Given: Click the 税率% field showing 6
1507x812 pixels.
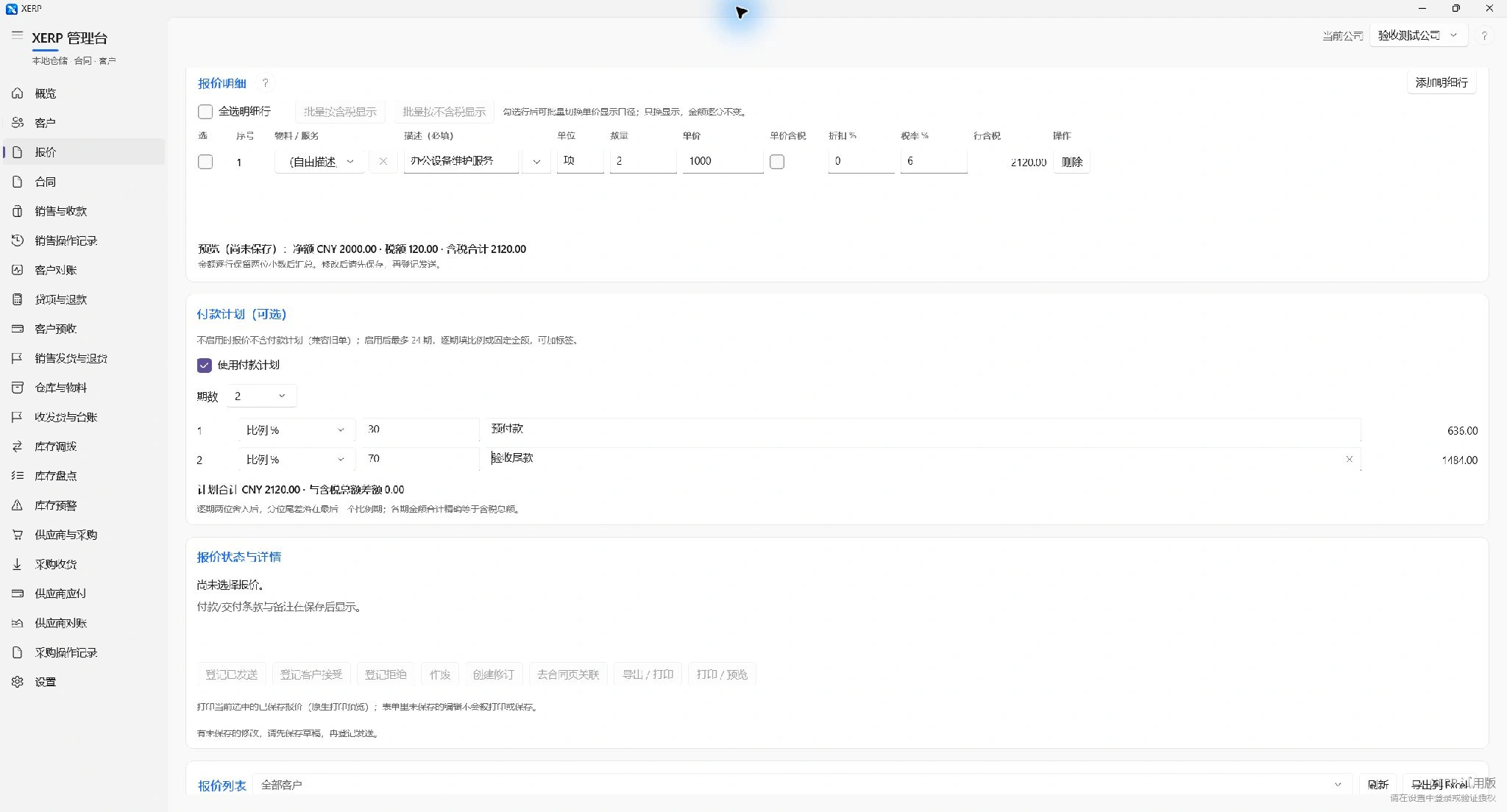Looking at the screenshot, I should pos(933,161).
